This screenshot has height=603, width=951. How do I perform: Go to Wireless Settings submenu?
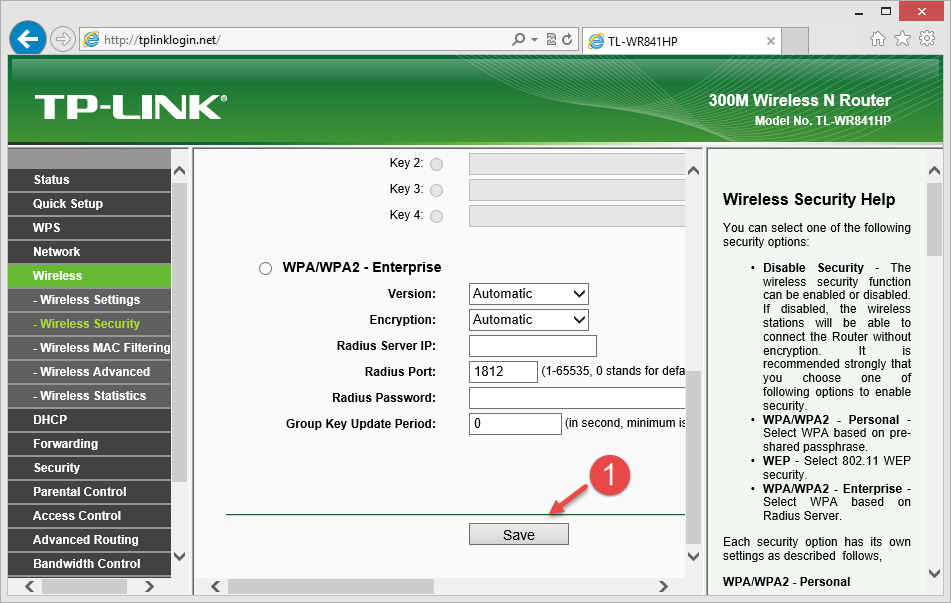tap(90, 300)
